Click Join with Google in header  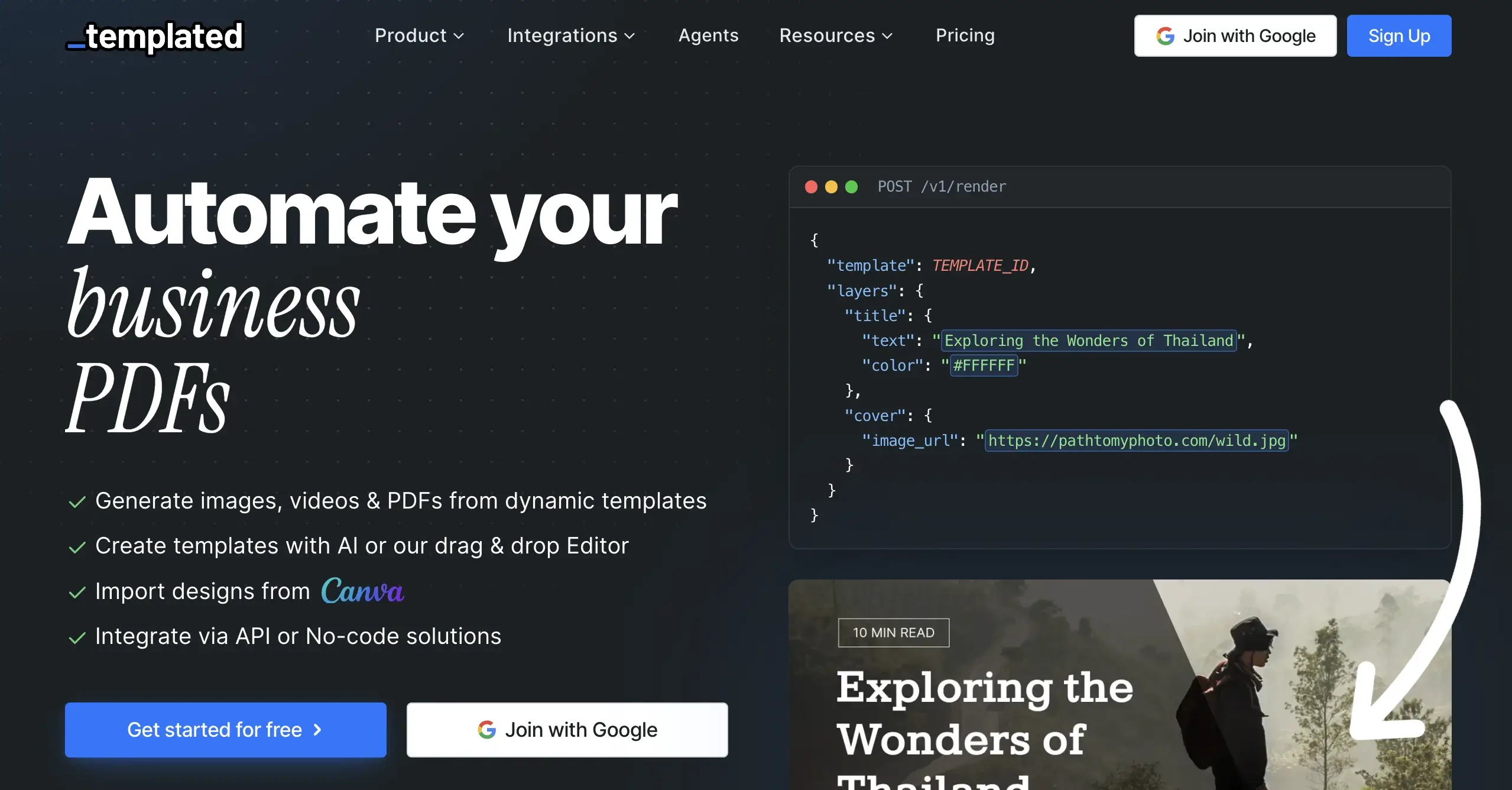pyautogui.click(x=1235, y=36)
